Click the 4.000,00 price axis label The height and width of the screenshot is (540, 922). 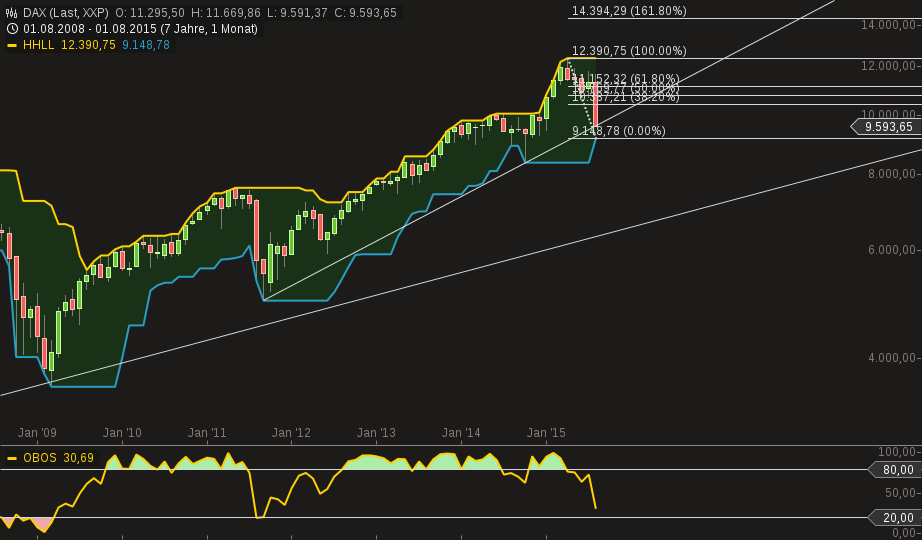pyautogui.click(x=892, y=358)
